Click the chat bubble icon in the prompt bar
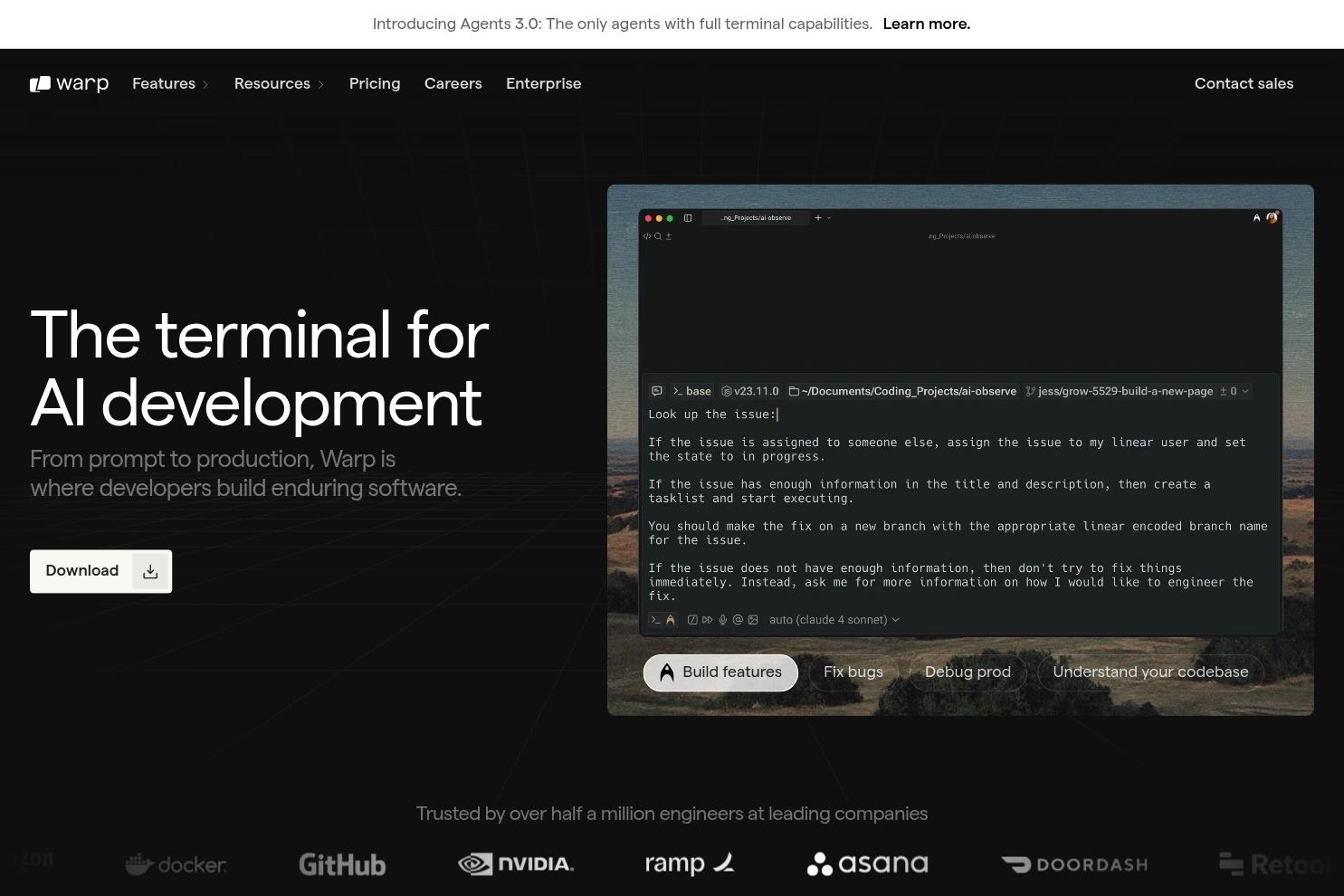Image resolution: width=1344 pixels, height=896 pixels. (x=657, y=391)
